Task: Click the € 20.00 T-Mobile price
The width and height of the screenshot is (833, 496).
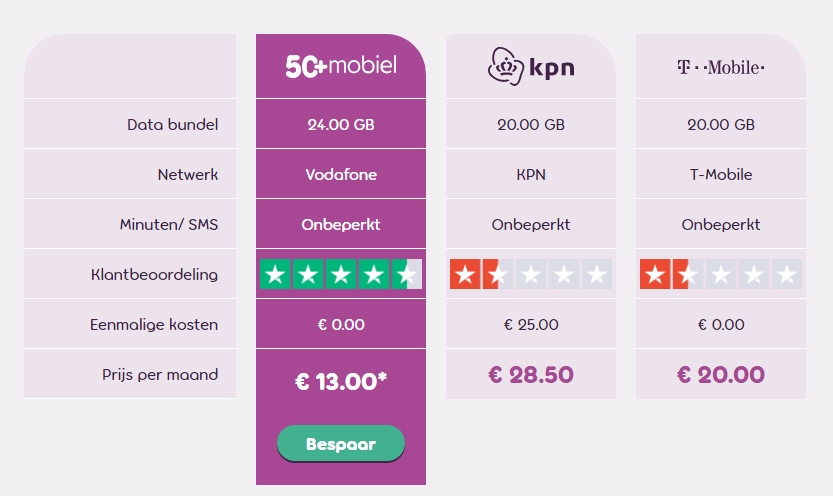Action: coord(721,375)
